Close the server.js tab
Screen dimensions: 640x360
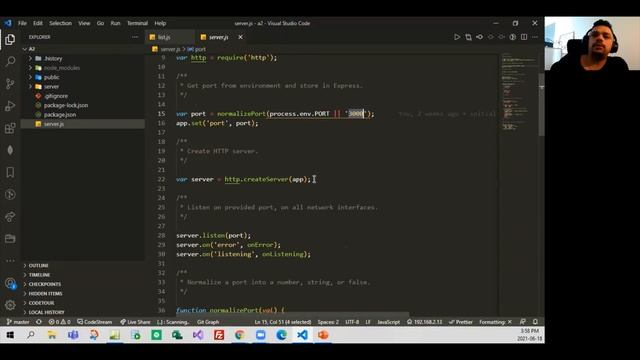240,37
